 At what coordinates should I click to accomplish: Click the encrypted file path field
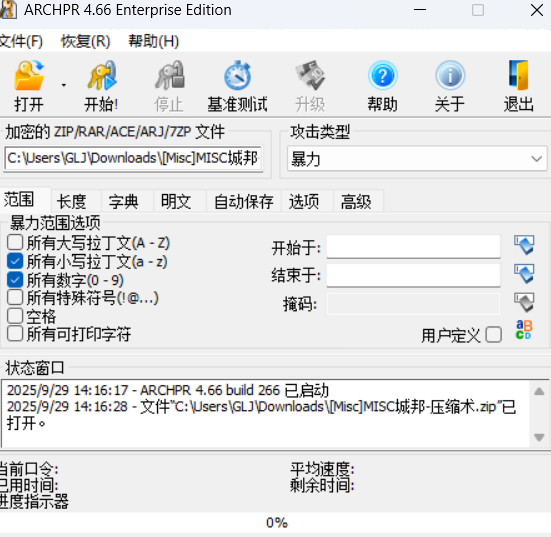(134, 158)
